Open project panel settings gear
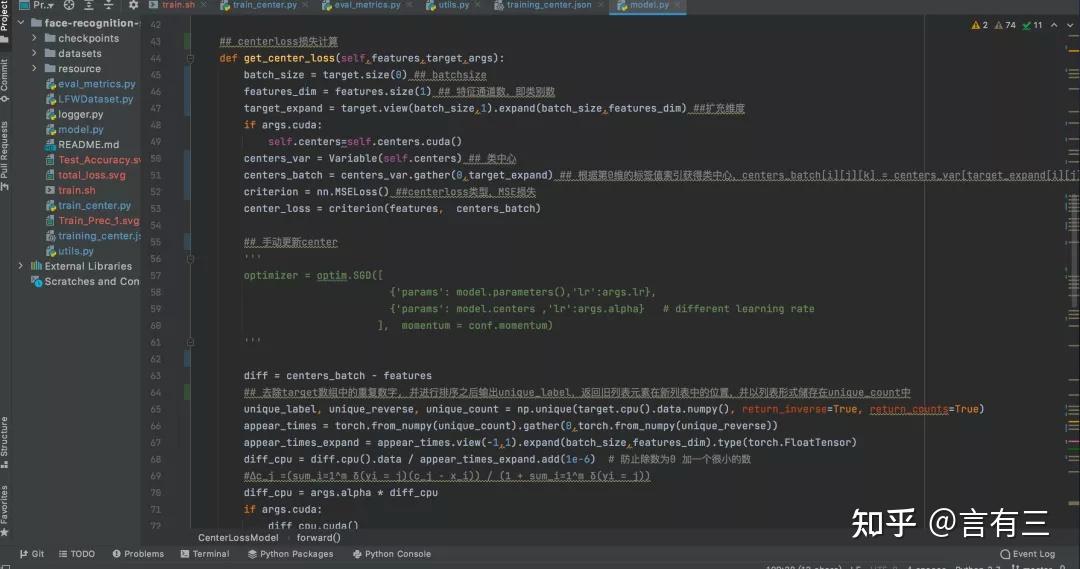1080x569 pixels. click(x=133, y=5)
